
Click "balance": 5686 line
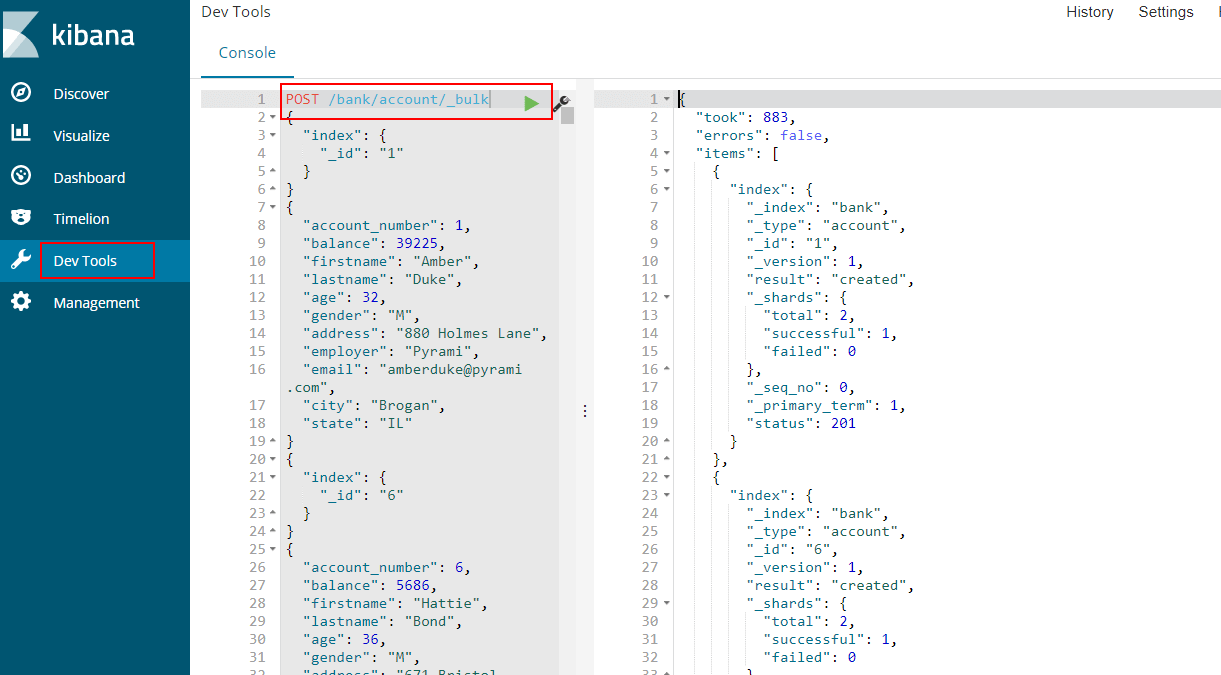[369, 586]
